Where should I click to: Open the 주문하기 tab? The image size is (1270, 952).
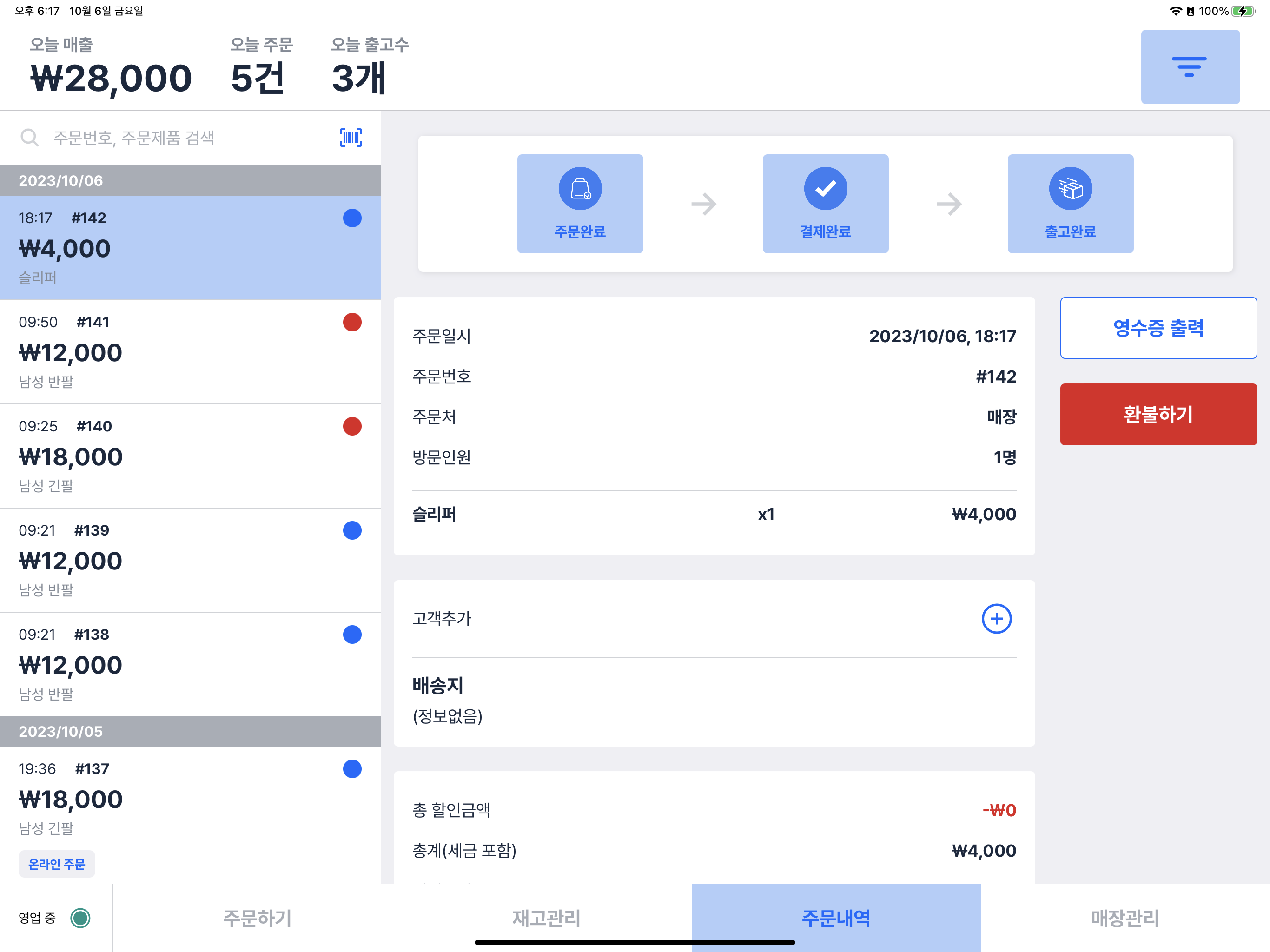pos(257,918)
